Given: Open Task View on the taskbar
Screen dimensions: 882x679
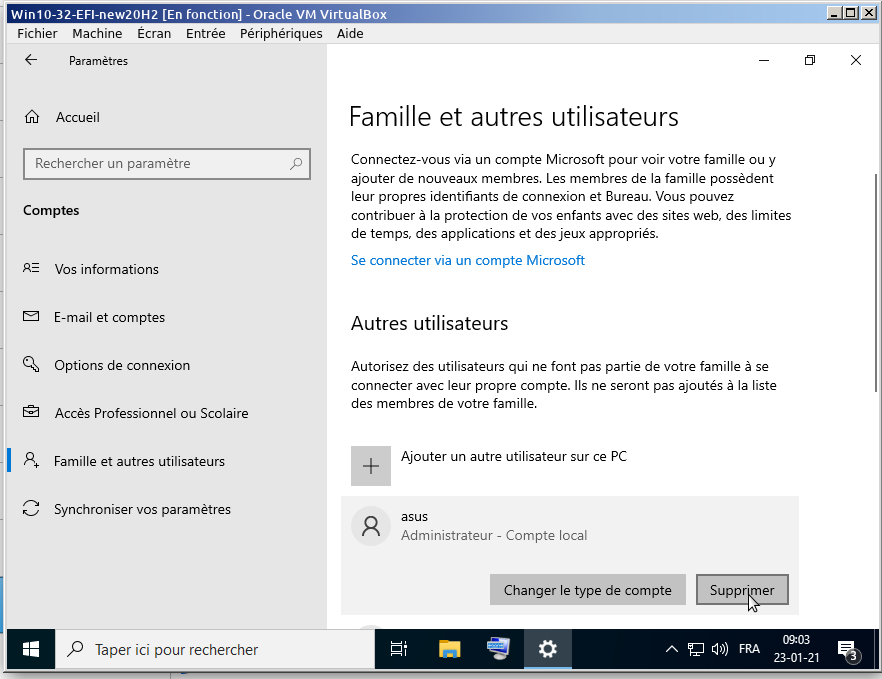Looking at the screenshot, I should 399,649.
